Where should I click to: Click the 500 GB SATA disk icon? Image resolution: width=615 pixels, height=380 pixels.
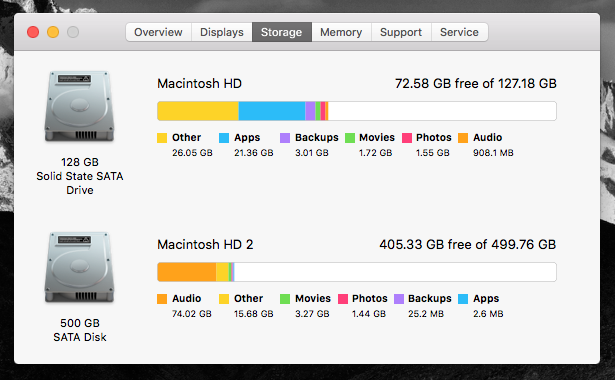[x=79, y=267]
